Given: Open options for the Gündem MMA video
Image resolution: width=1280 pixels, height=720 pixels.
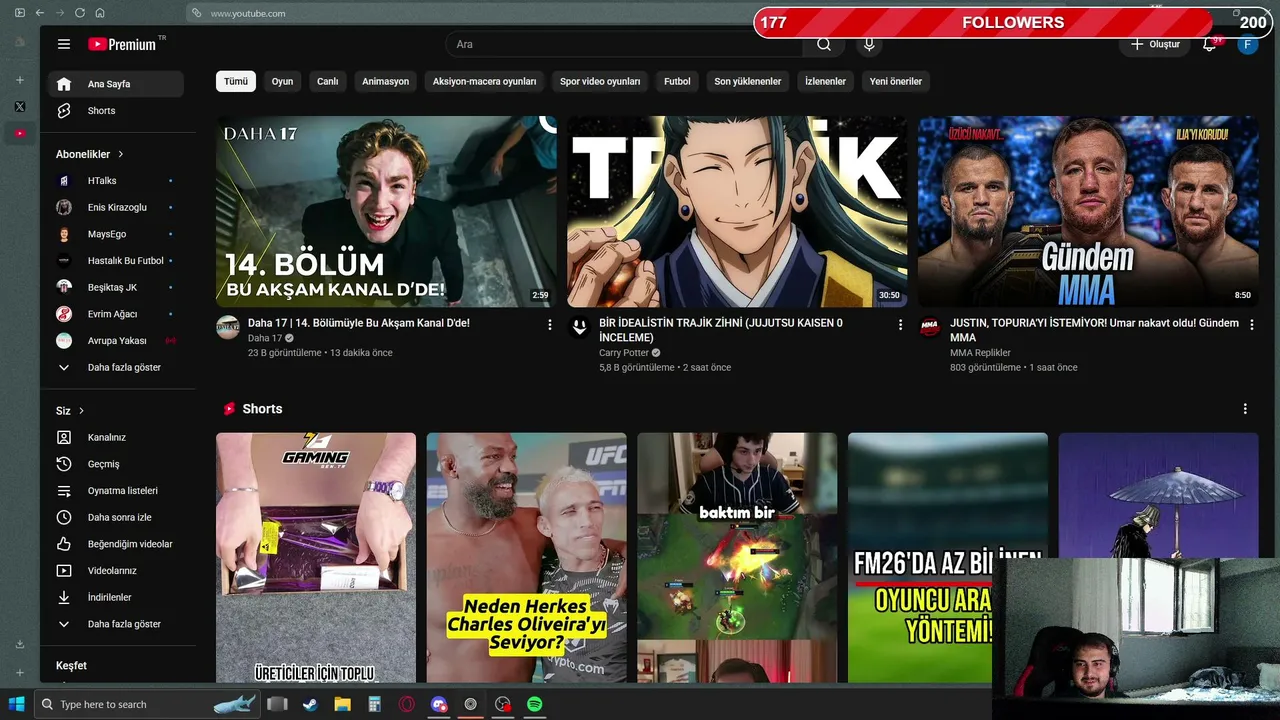Looking at the screenshot, I should [x=1251, y=325].
